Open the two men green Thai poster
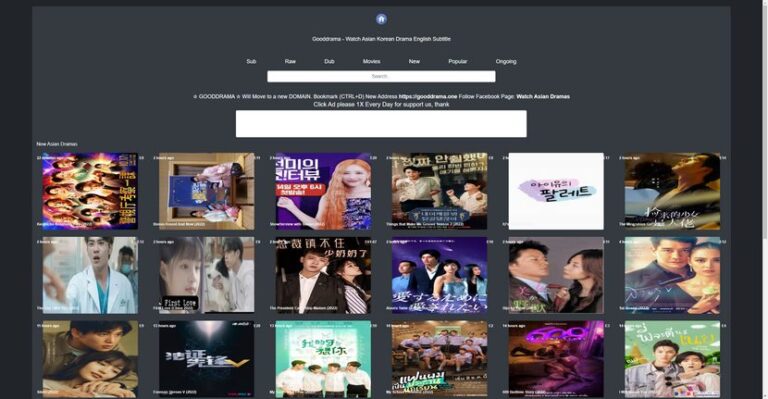This screenshot has height=399, width=768. click(x=672, y=359)
